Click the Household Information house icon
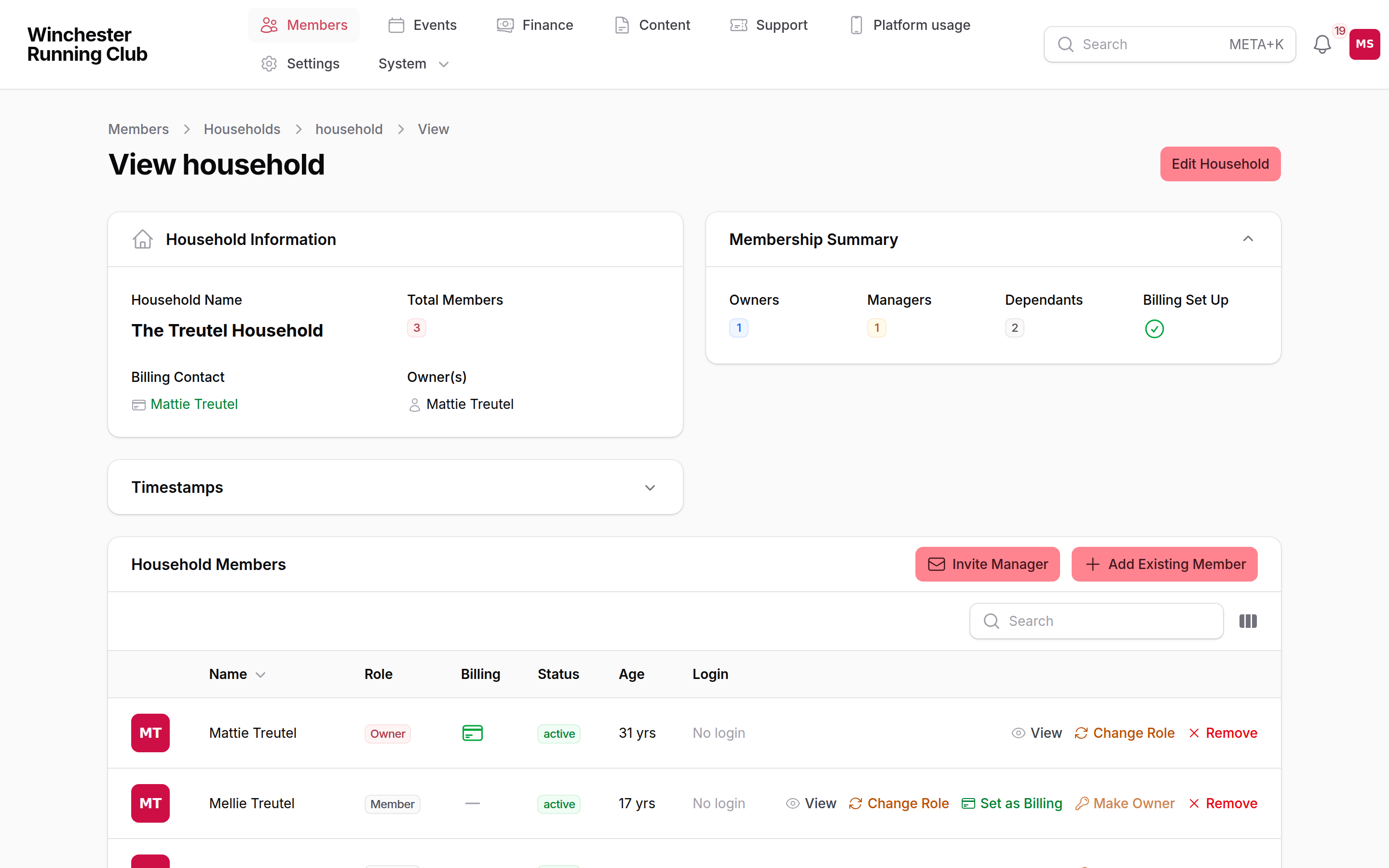The height and width of the screenshot is (868, 1389). (142, 239)
